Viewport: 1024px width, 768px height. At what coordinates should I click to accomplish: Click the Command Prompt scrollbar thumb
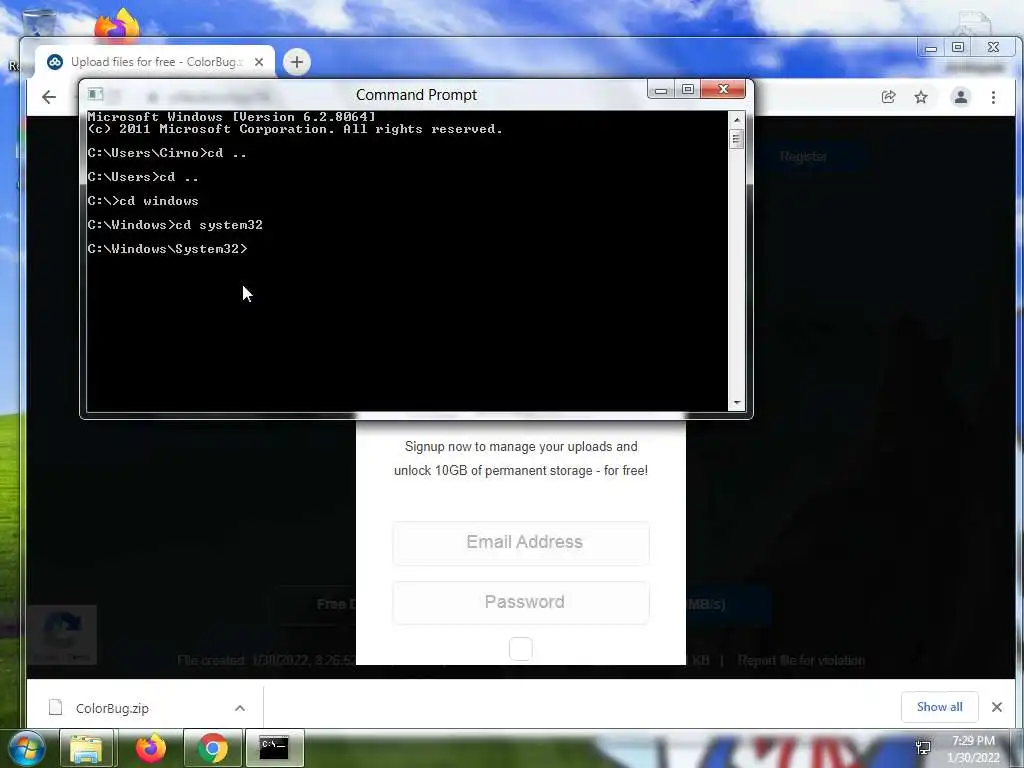pos(737,139)
